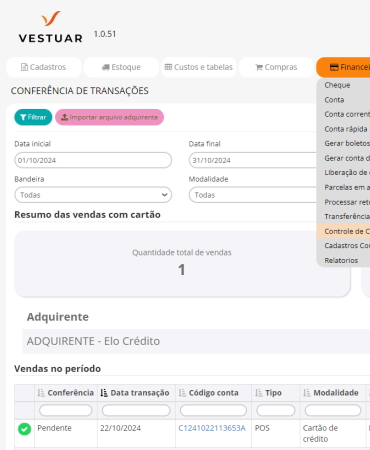Click the Data final date field

(x=252, y=160)
